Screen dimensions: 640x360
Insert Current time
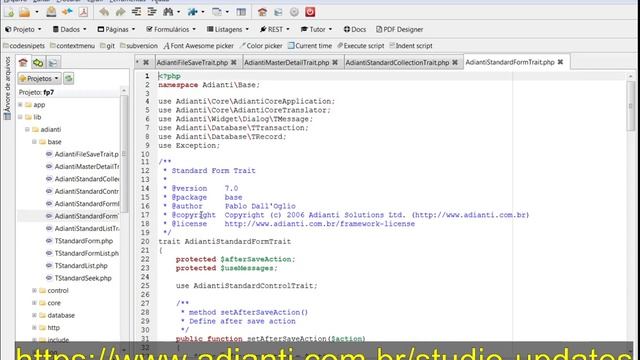(x=310, y=46)
